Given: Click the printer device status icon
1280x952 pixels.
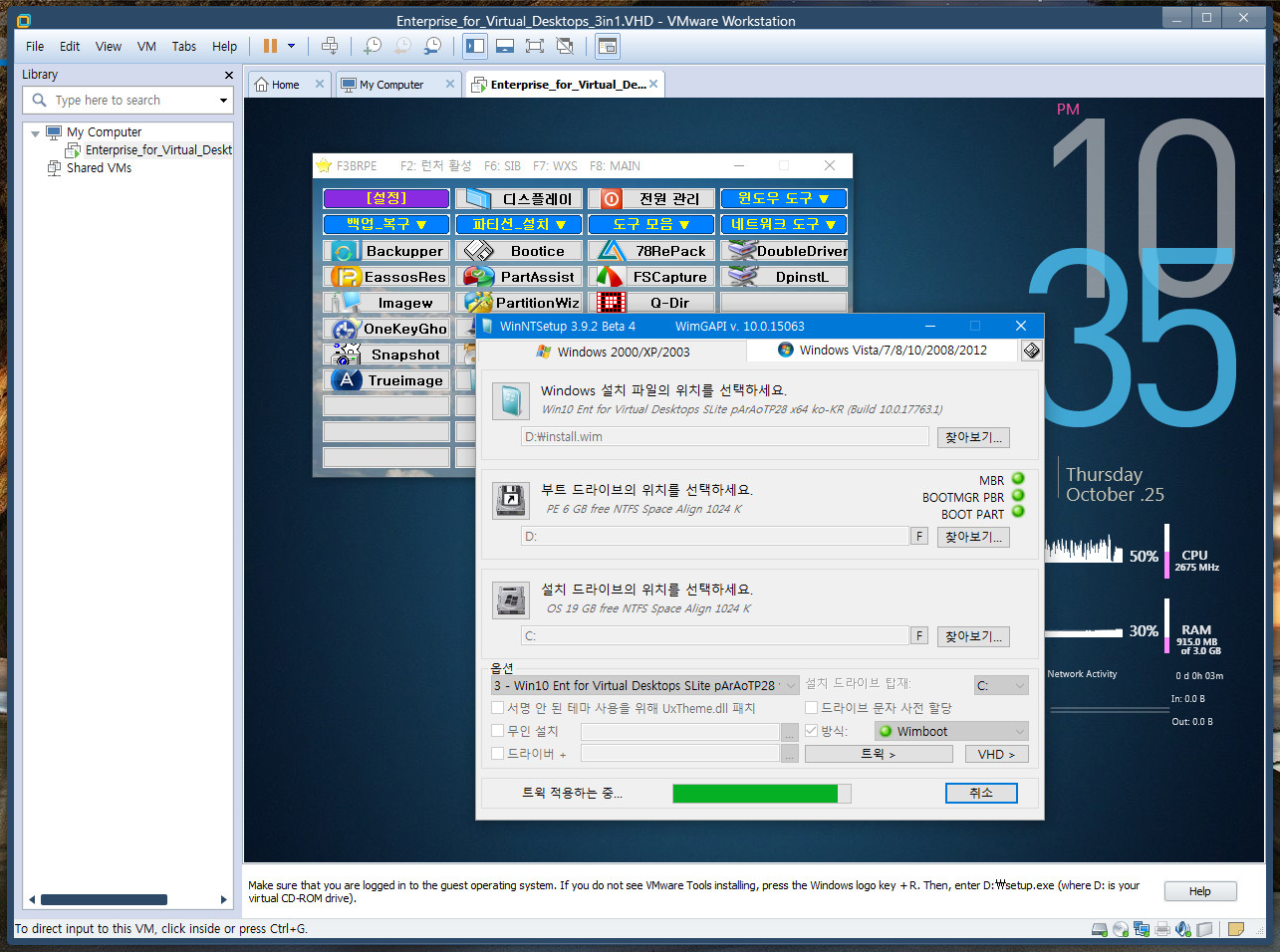Looking at the screenshot, I should (1162, 929).
